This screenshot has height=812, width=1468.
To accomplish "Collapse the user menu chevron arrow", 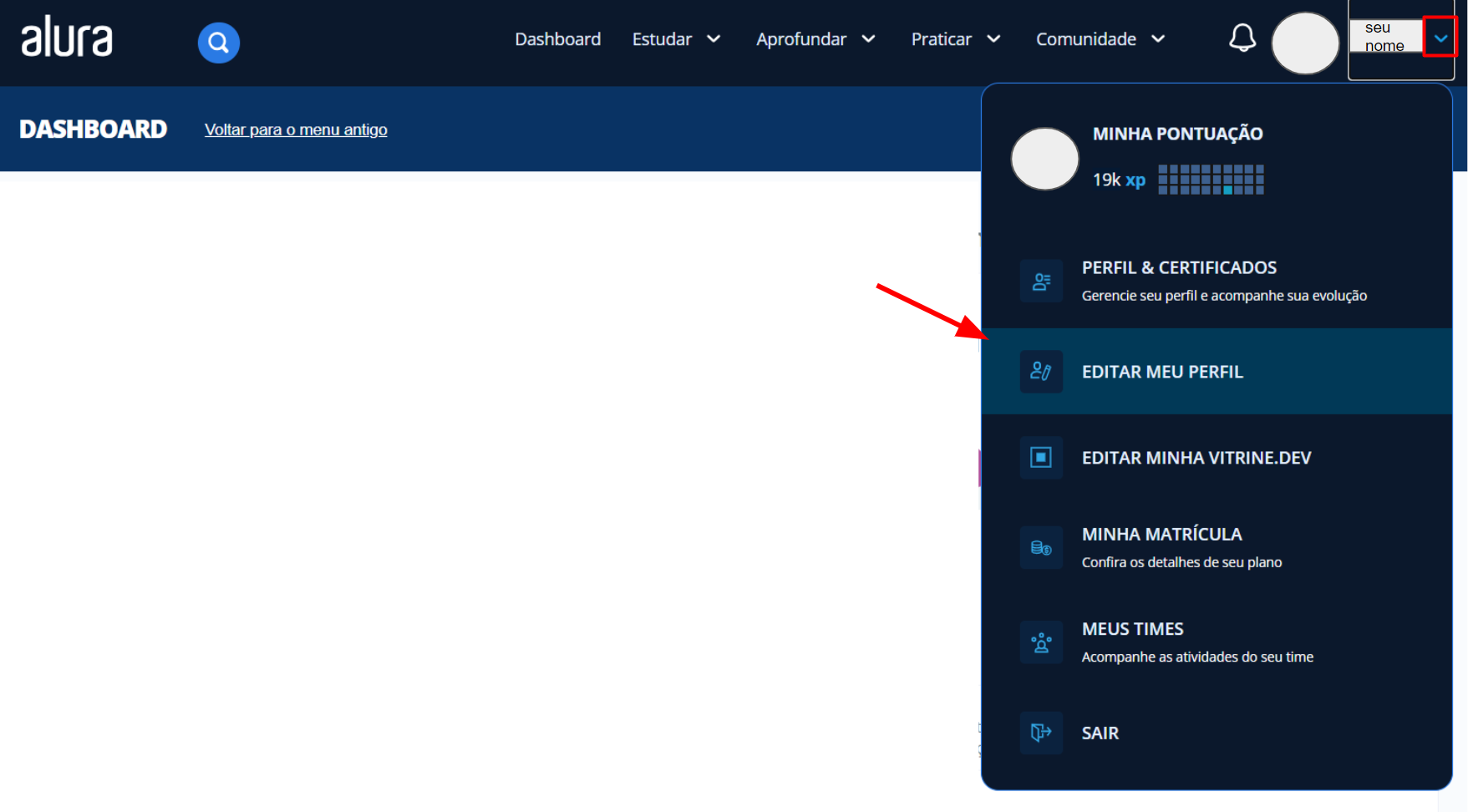I will (x=1440, y=38).
